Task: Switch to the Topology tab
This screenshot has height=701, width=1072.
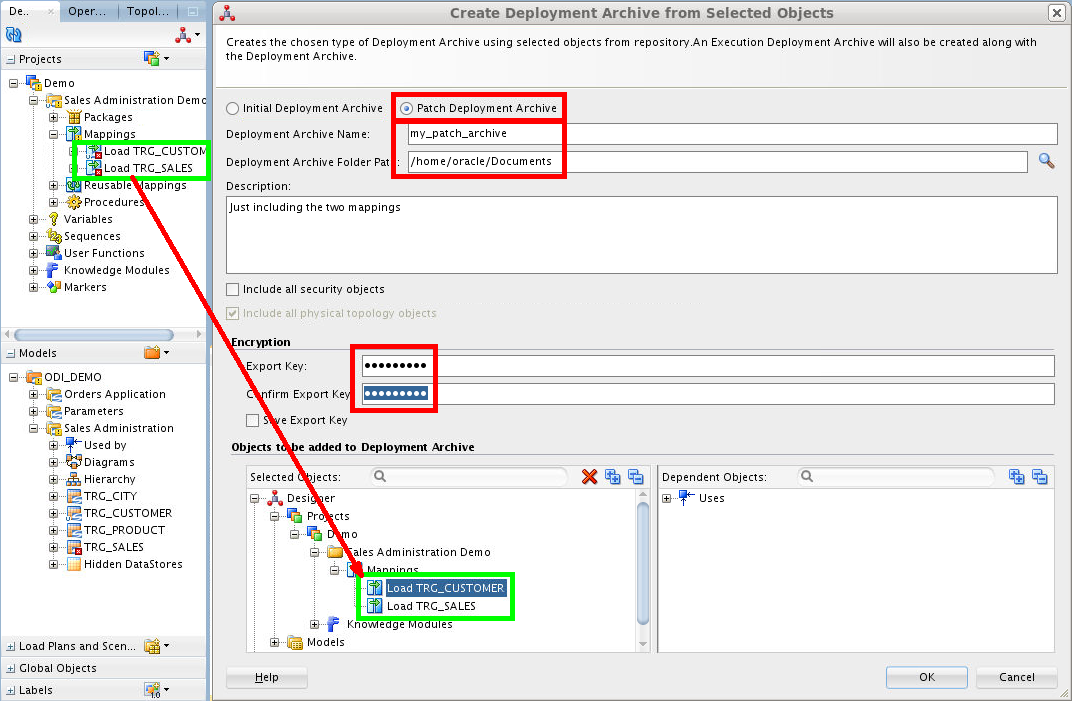Action: point(148,11)
